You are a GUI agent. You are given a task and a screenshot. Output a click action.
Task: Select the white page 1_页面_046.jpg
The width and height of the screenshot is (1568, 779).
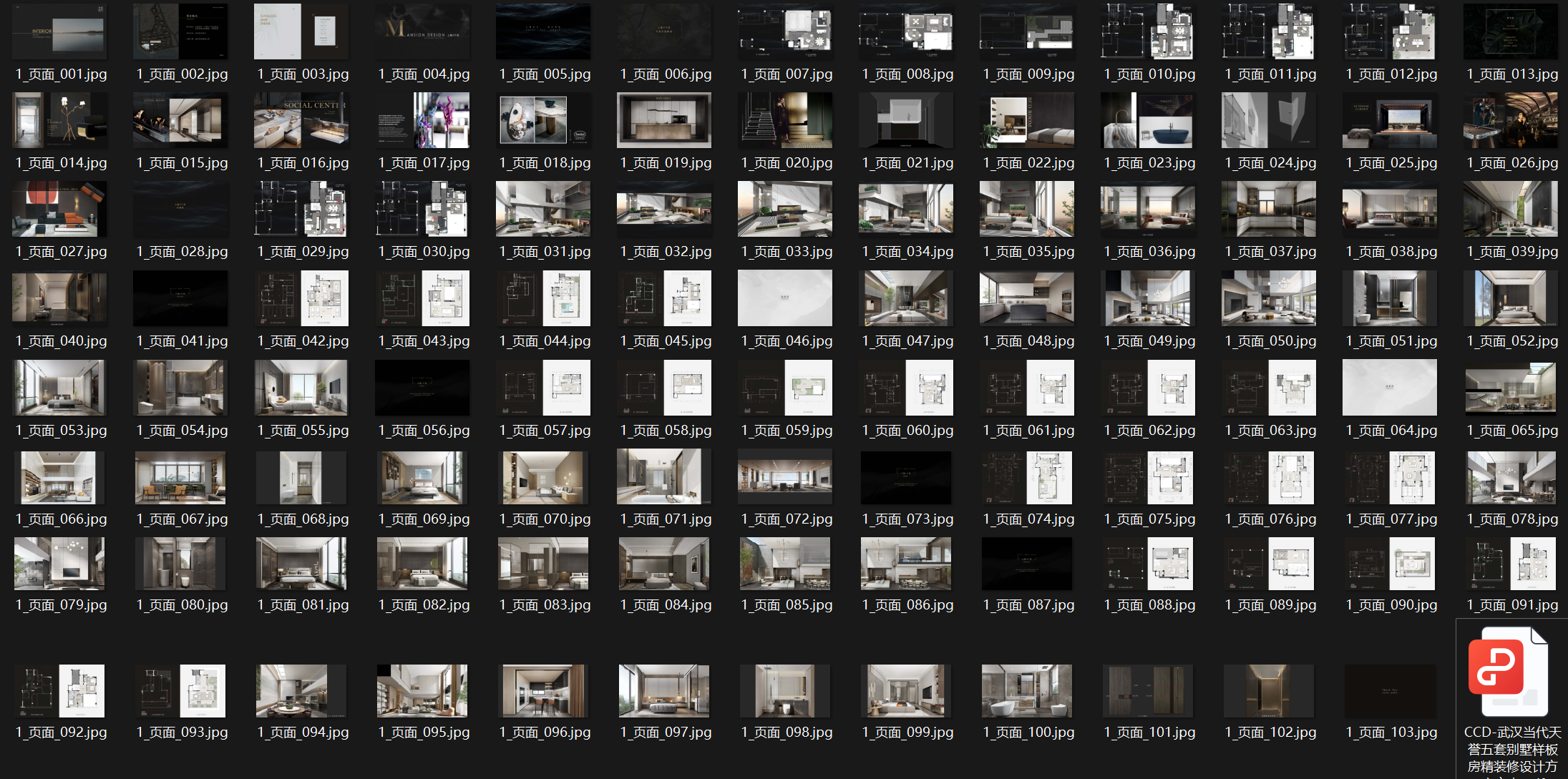click(x=785, y=298)
